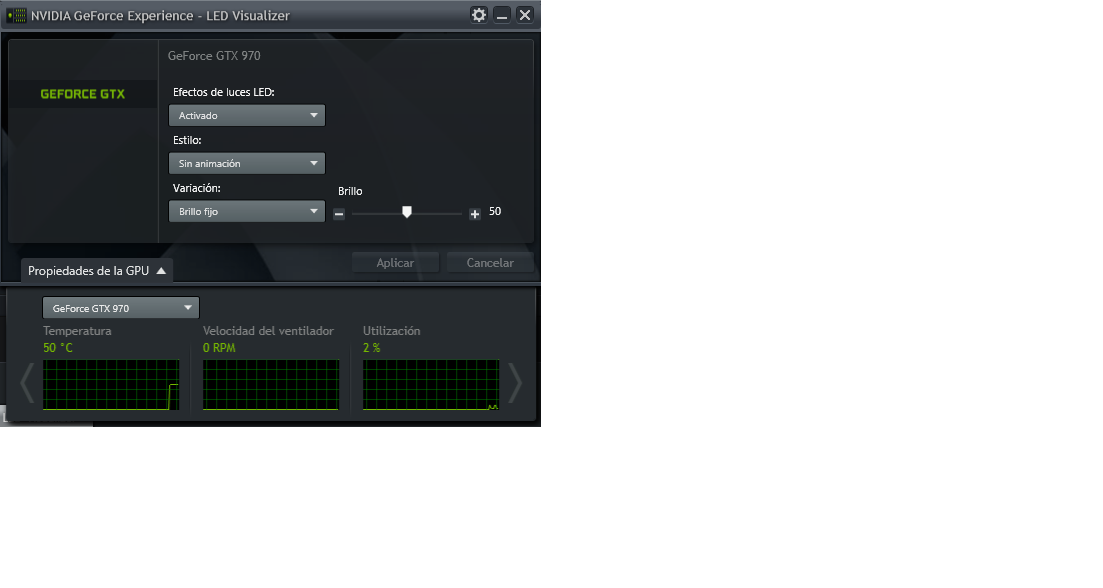Image resolution: width=1103 pixels, height=588 pixels.
Task: Click the Efectos de luces LED label
Action: tap(224, 92)
